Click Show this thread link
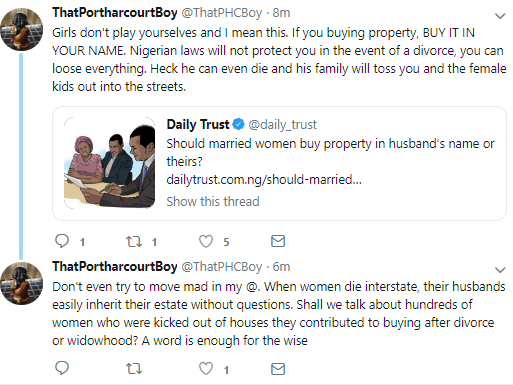This screenshot has width=513, height=385. coord(213,202)
